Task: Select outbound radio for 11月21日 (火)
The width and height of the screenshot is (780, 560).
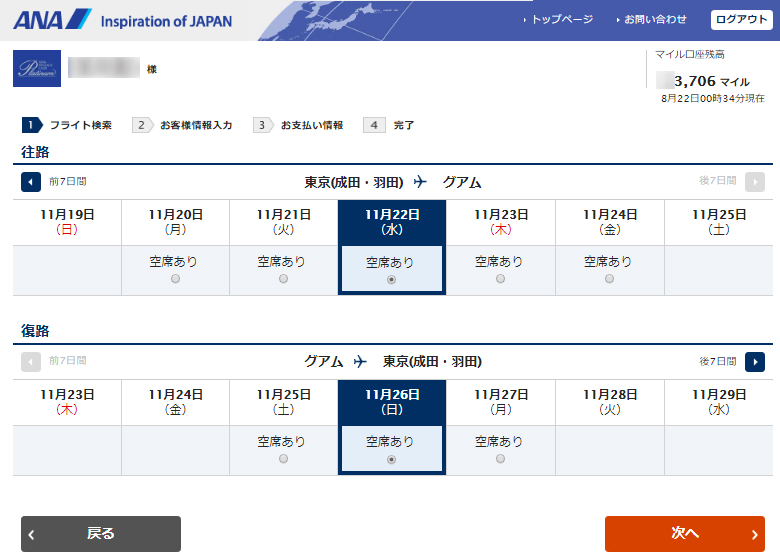Action: tap(284, 280)
